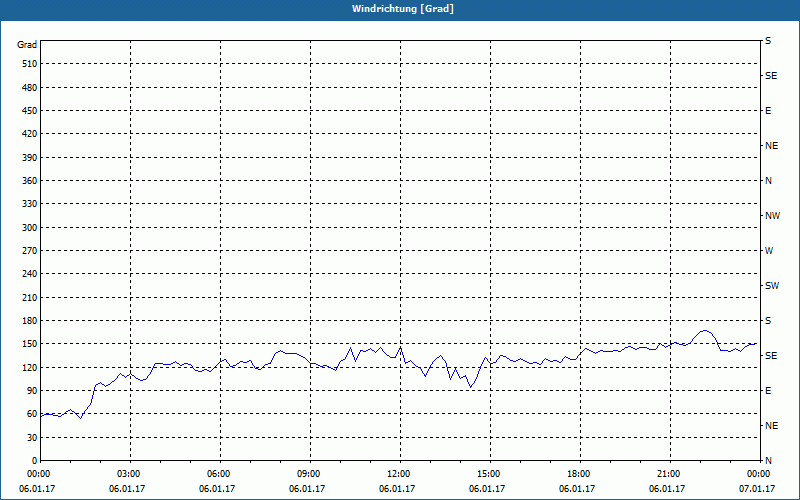Viewport: 800px width, 500px height.
Task: Select the 30 y-axis value
Action: (x=32, y=437)
